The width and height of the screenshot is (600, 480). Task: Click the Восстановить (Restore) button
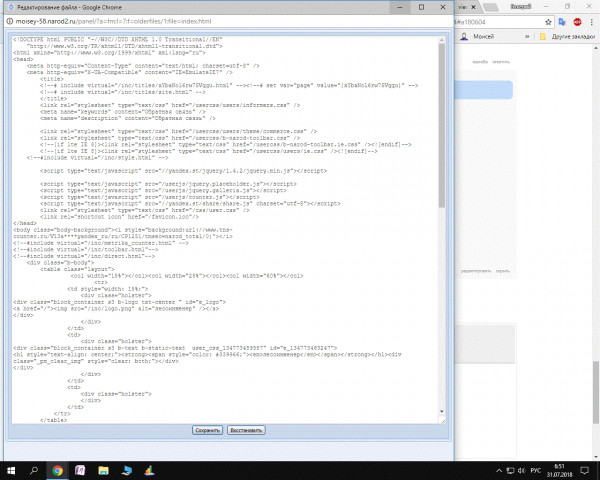246,430
